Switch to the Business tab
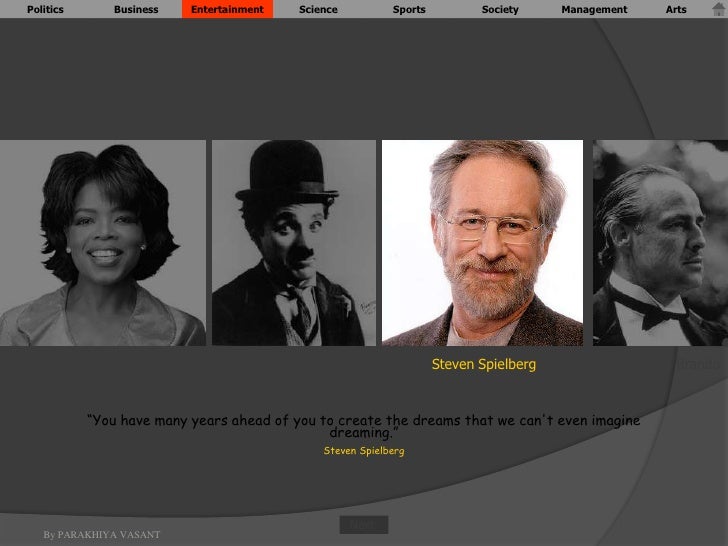Viewport: 728px width, 546px height. point(136,9)
